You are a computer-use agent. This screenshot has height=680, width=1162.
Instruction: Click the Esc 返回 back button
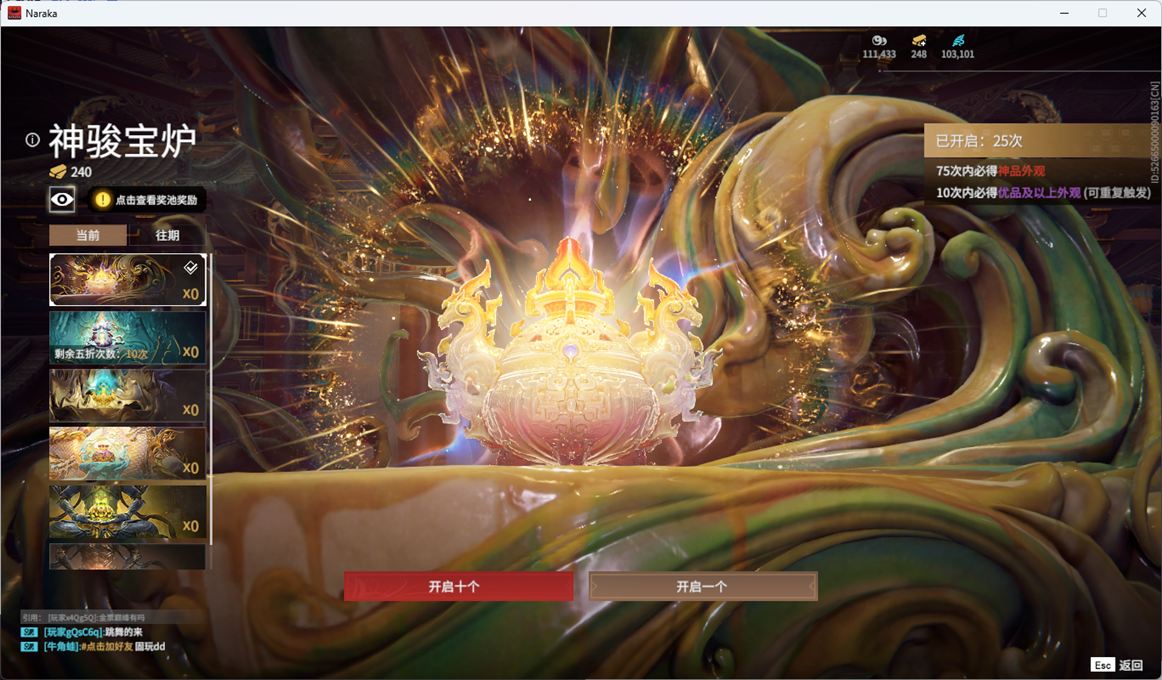pos(1117,664)
